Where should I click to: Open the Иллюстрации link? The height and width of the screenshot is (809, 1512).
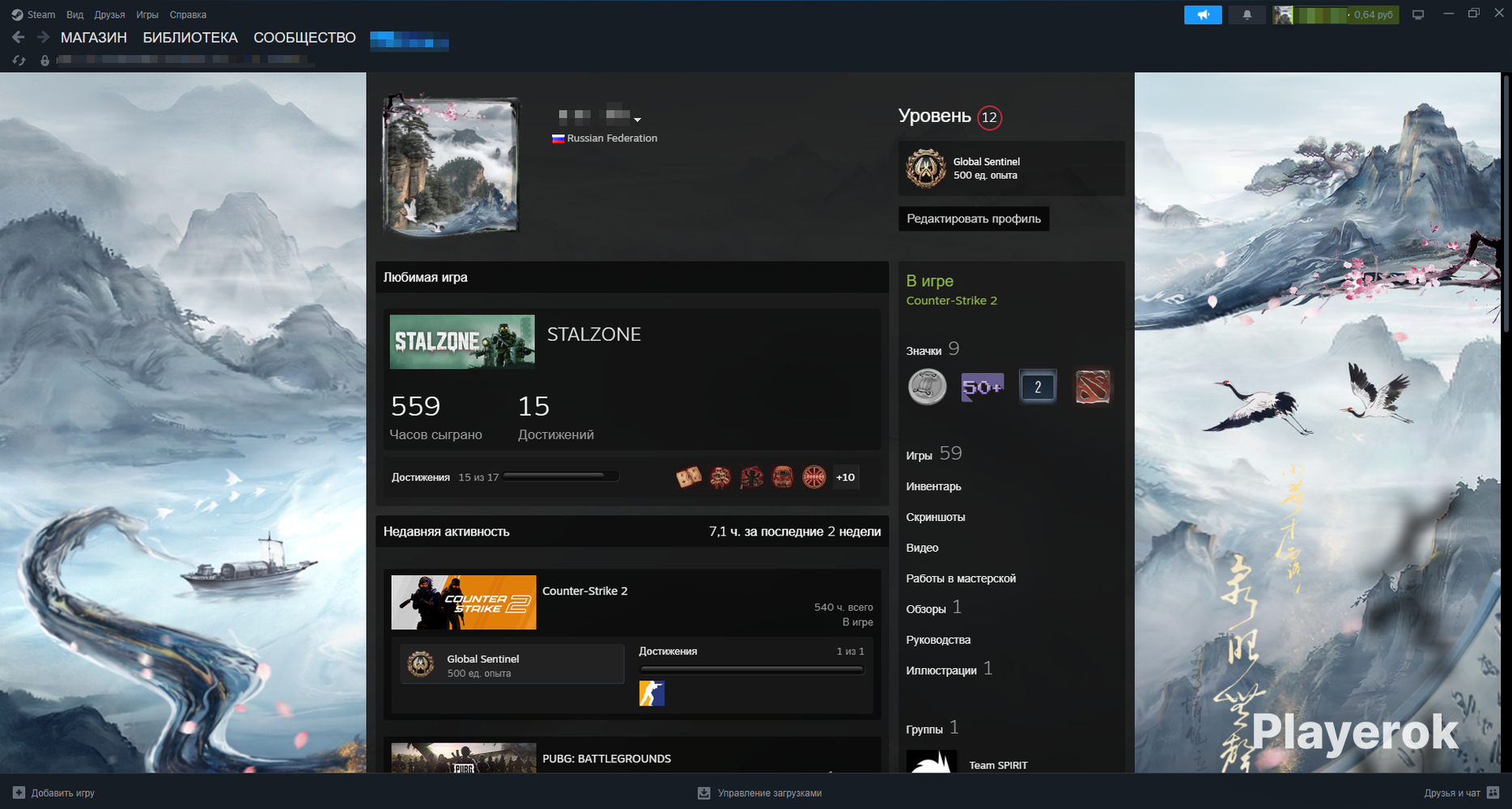pyautogui.click(x=941, y=671)
